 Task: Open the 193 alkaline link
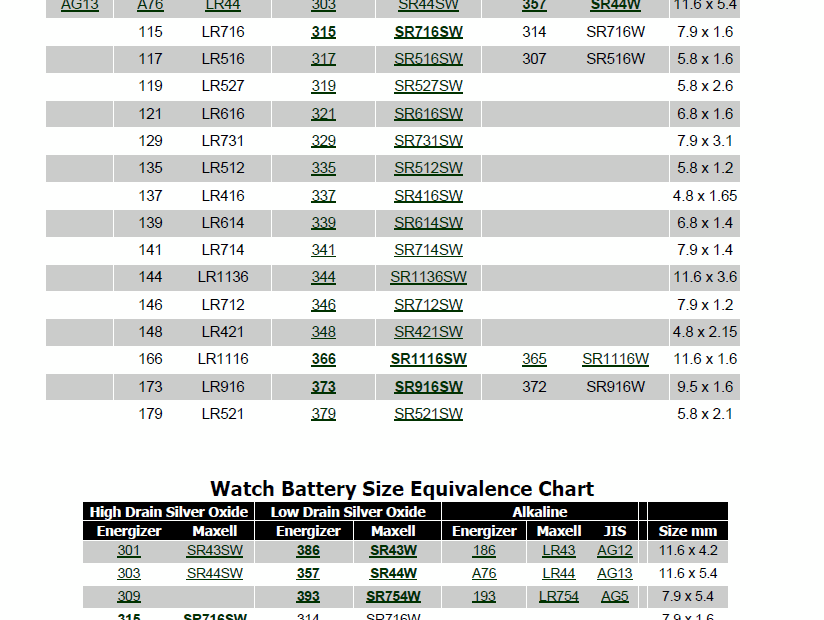tap(484, 596)
